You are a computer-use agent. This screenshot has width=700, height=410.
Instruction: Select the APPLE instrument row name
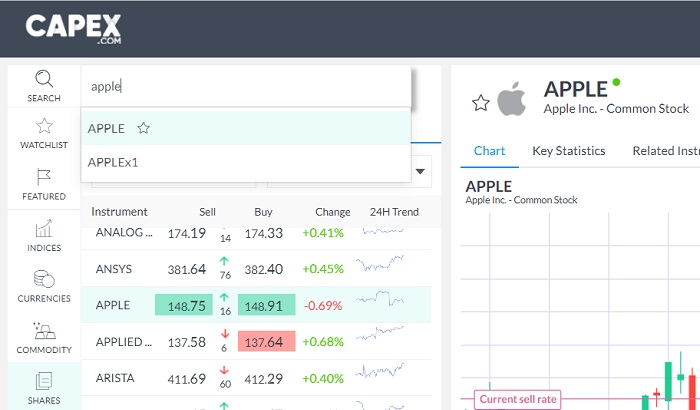coord(113,305)
